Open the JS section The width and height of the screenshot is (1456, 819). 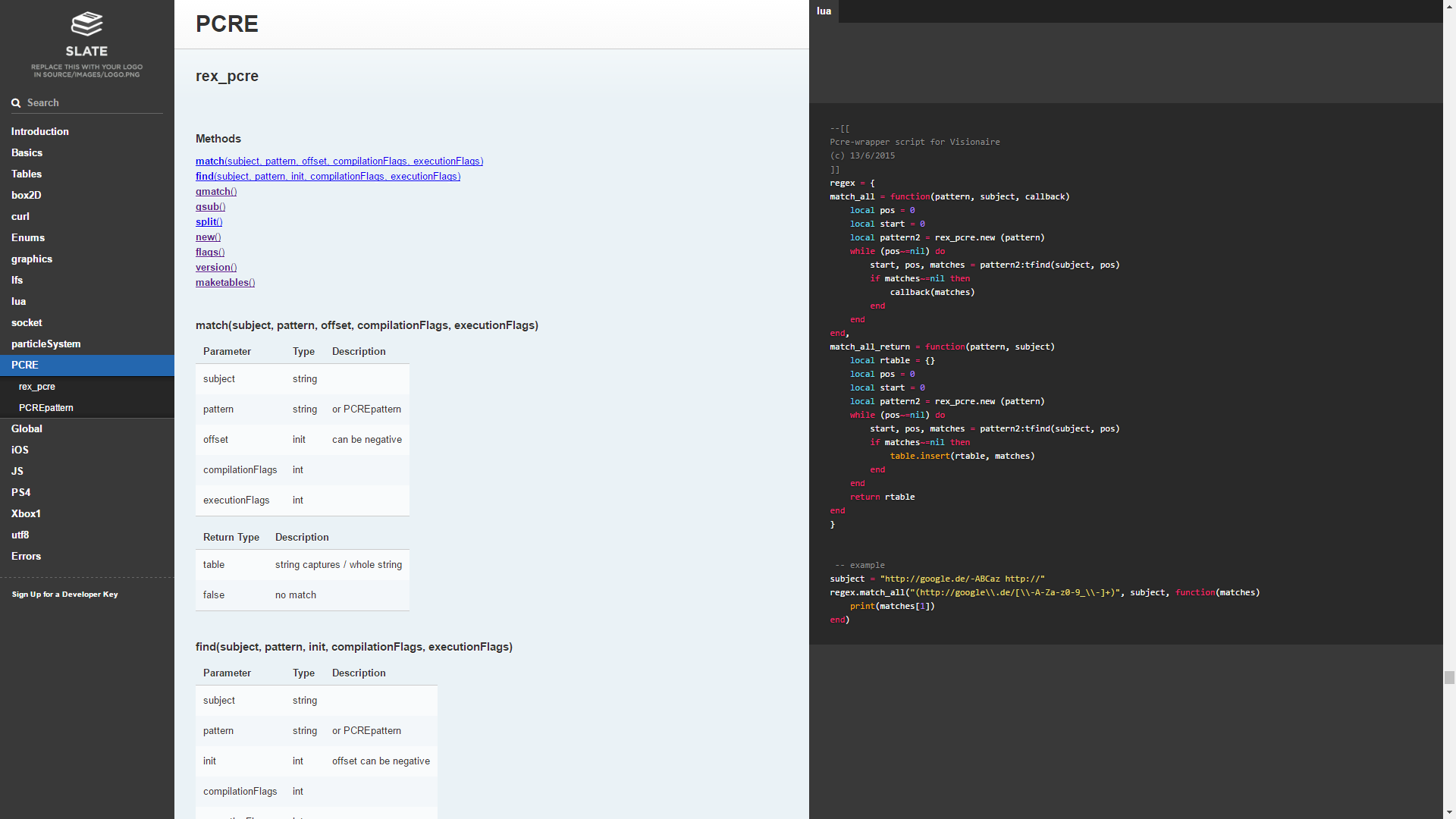(87, 471)
